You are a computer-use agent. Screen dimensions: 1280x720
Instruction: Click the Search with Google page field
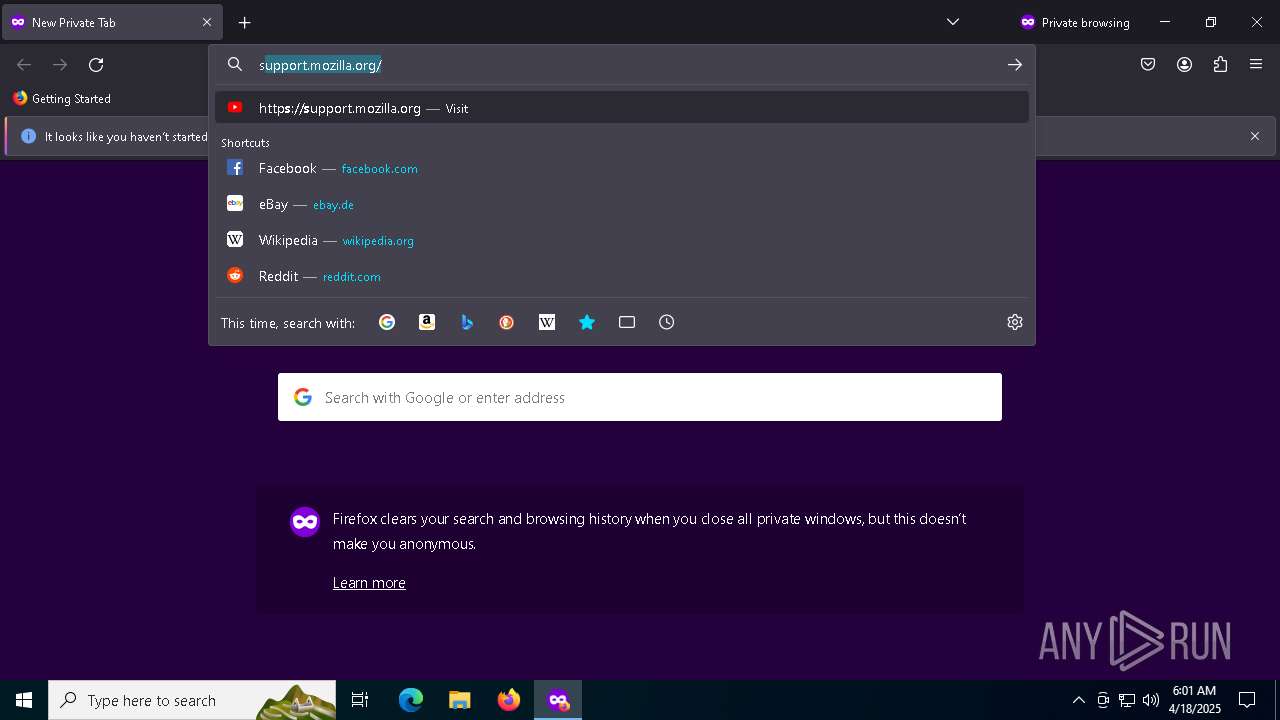point(640,397)
